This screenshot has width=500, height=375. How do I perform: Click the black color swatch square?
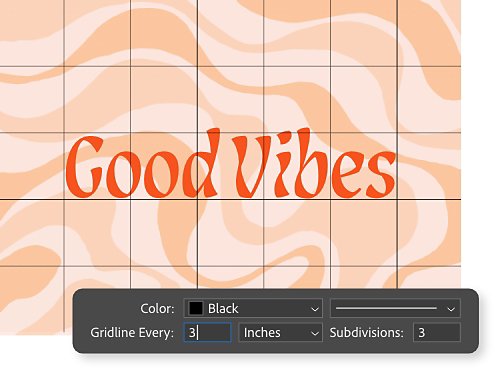point(196,308)
